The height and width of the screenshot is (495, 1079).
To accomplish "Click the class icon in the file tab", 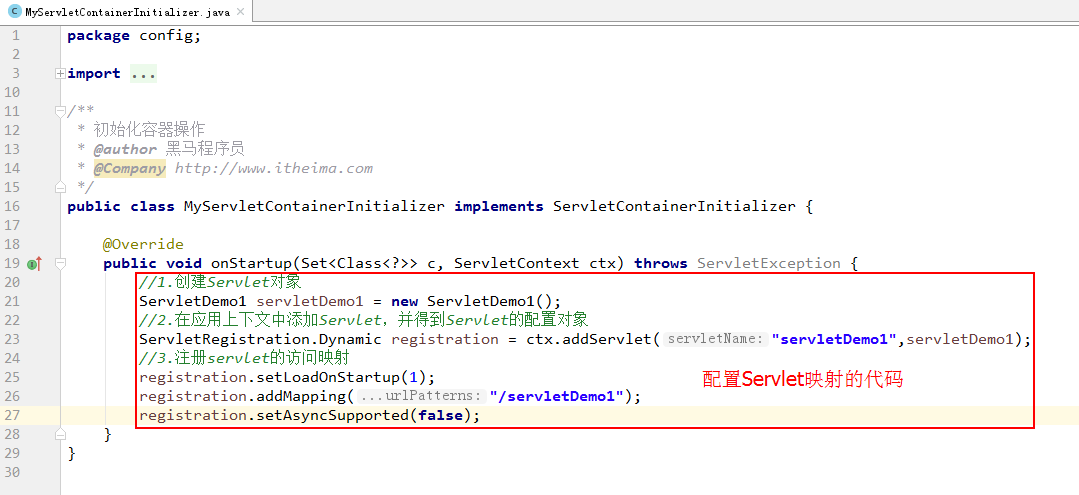I will [x=14, y=12].
